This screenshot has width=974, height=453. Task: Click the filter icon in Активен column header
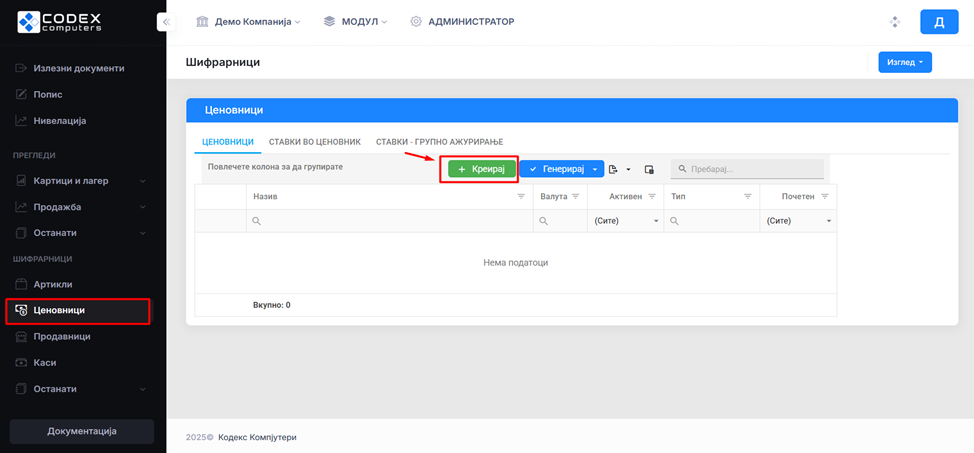[x=652, y=197]
